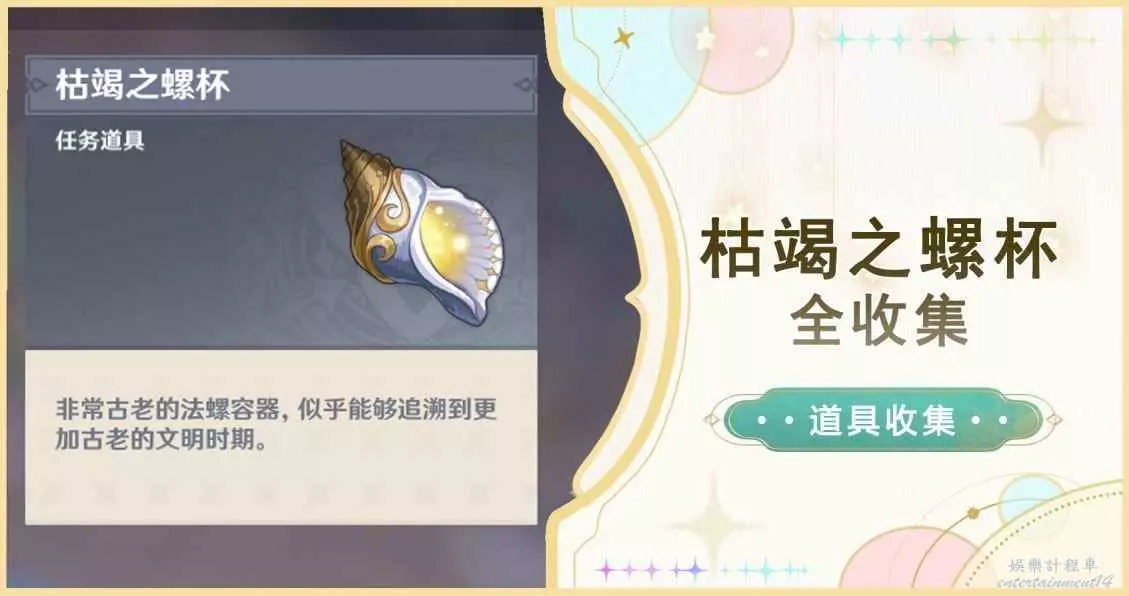The height and width of the screenshot is (596, 1129).
Task: Click the small gold star at top
Action: (624, 38)
